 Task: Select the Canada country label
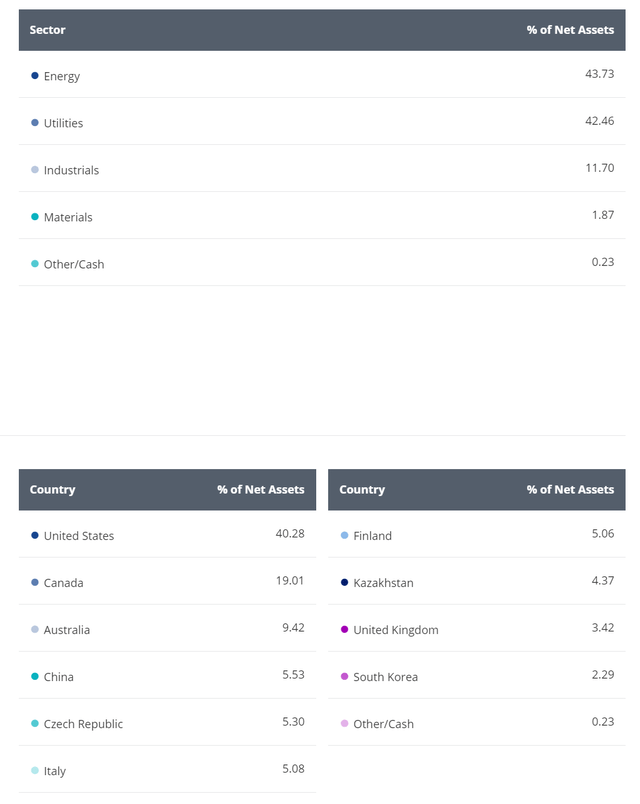63,583
